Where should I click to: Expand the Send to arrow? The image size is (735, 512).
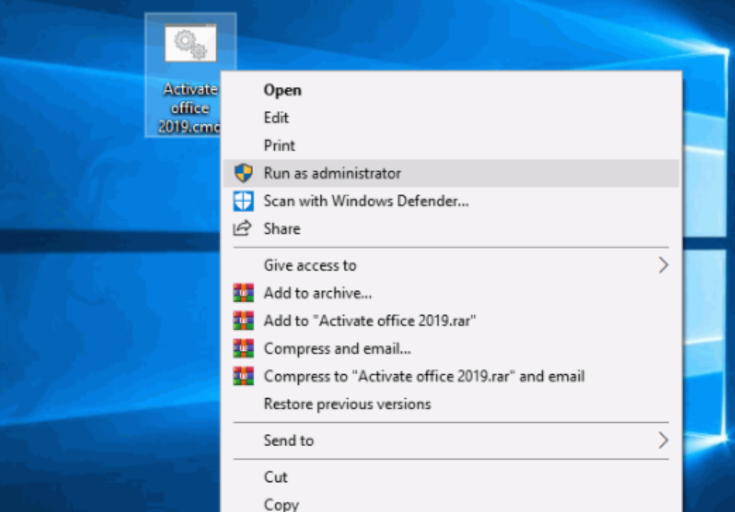click(663, 440)
